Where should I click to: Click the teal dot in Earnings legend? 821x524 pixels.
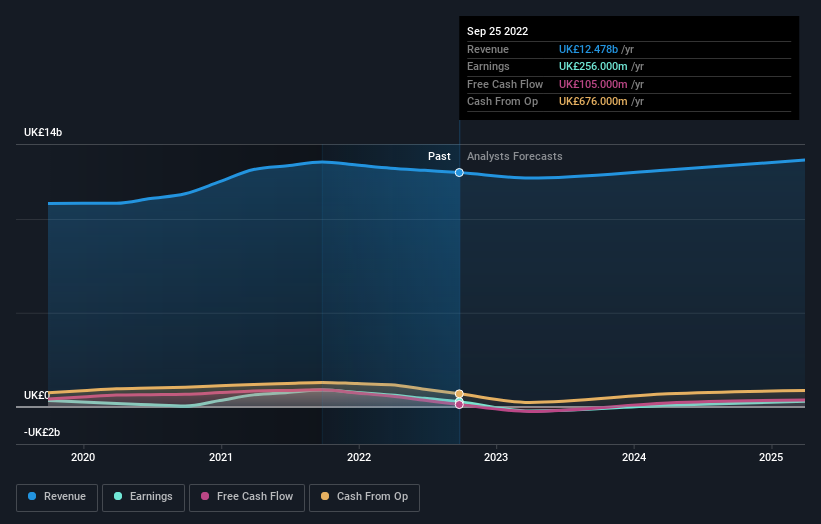click(118, 496)
